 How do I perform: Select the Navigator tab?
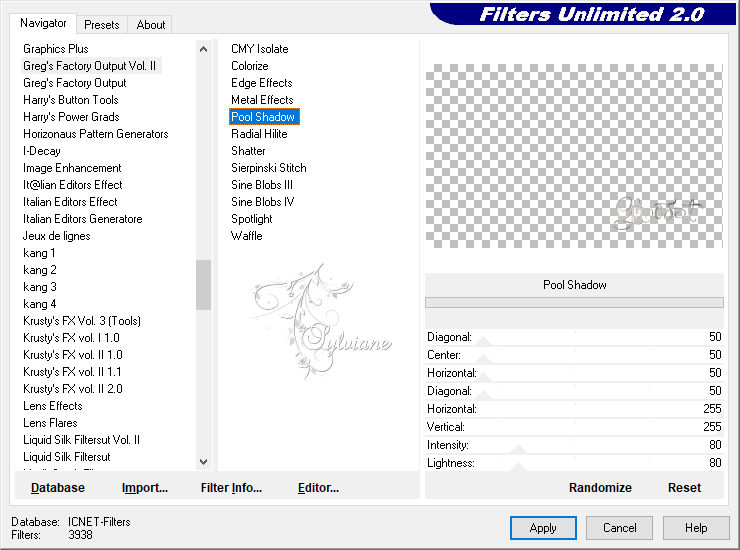43,23
